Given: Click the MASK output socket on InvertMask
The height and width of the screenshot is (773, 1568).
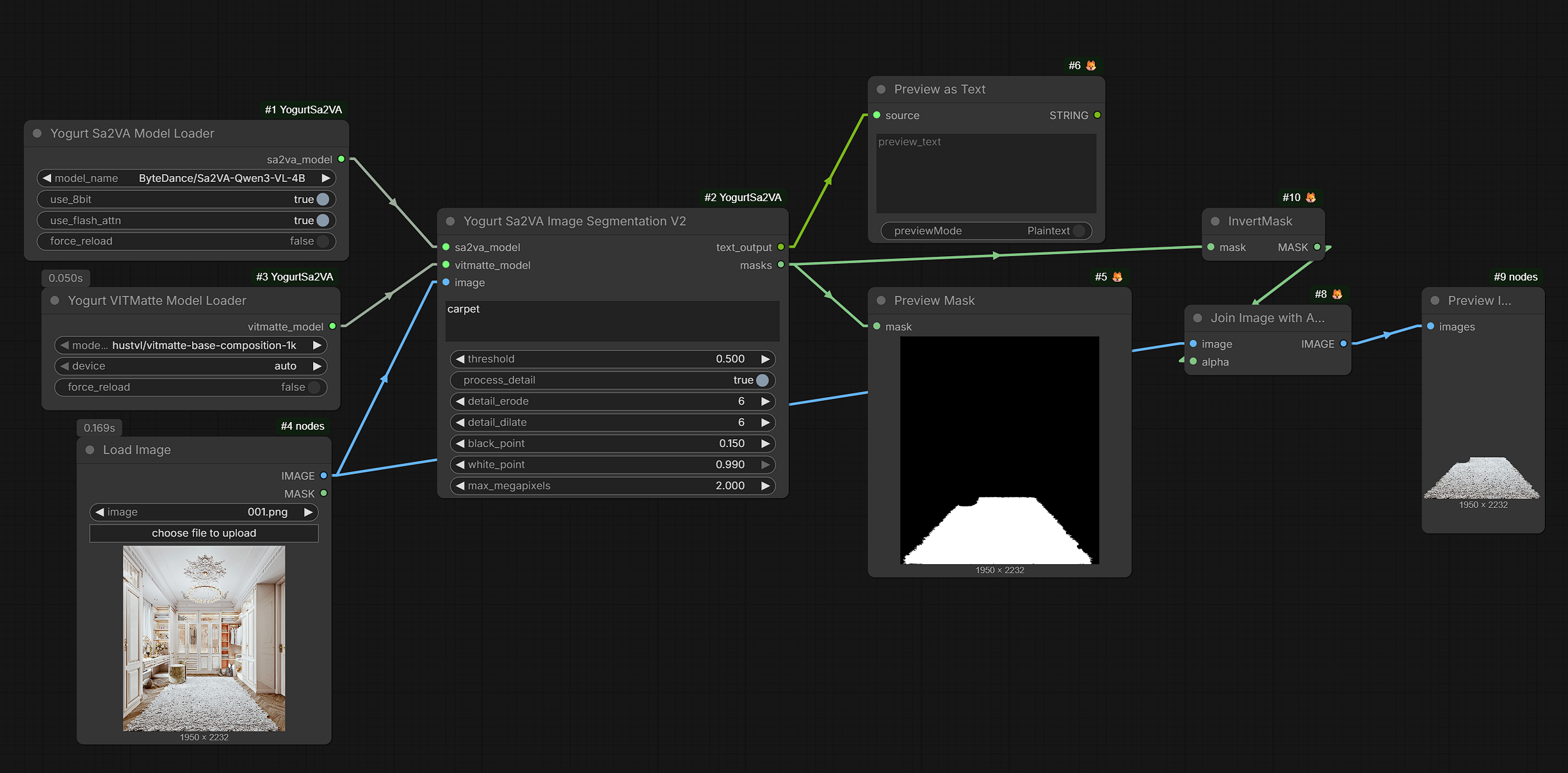Looking at the screenshot, I should [x=1317, y=247].
